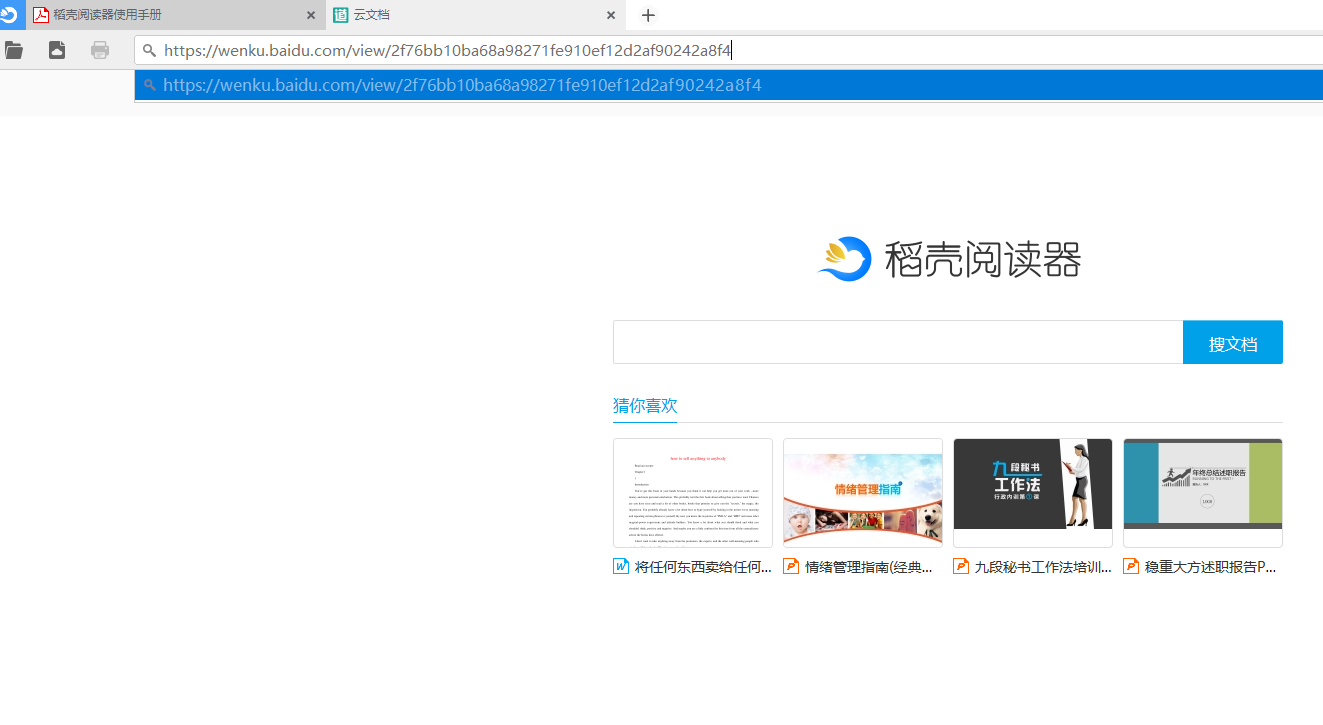Switch to 云文档 tab
Screen dimensions: 1323x725
[475, 15]
